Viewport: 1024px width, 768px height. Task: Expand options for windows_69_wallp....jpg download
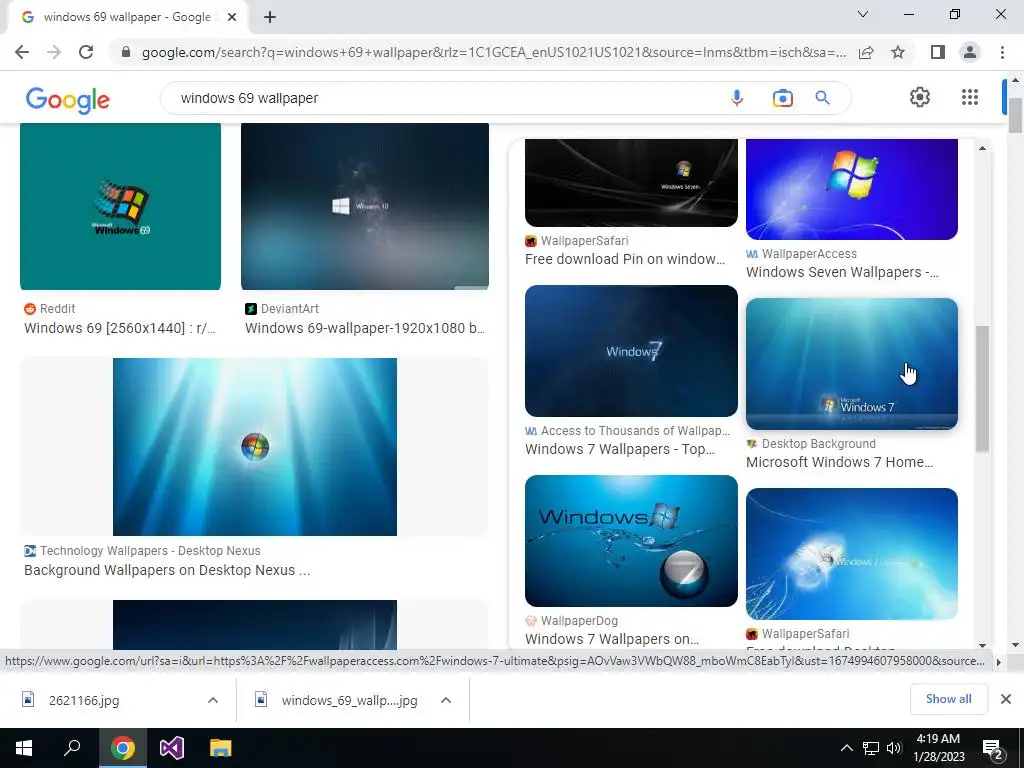pyautogui.click(x=446, y=700)
